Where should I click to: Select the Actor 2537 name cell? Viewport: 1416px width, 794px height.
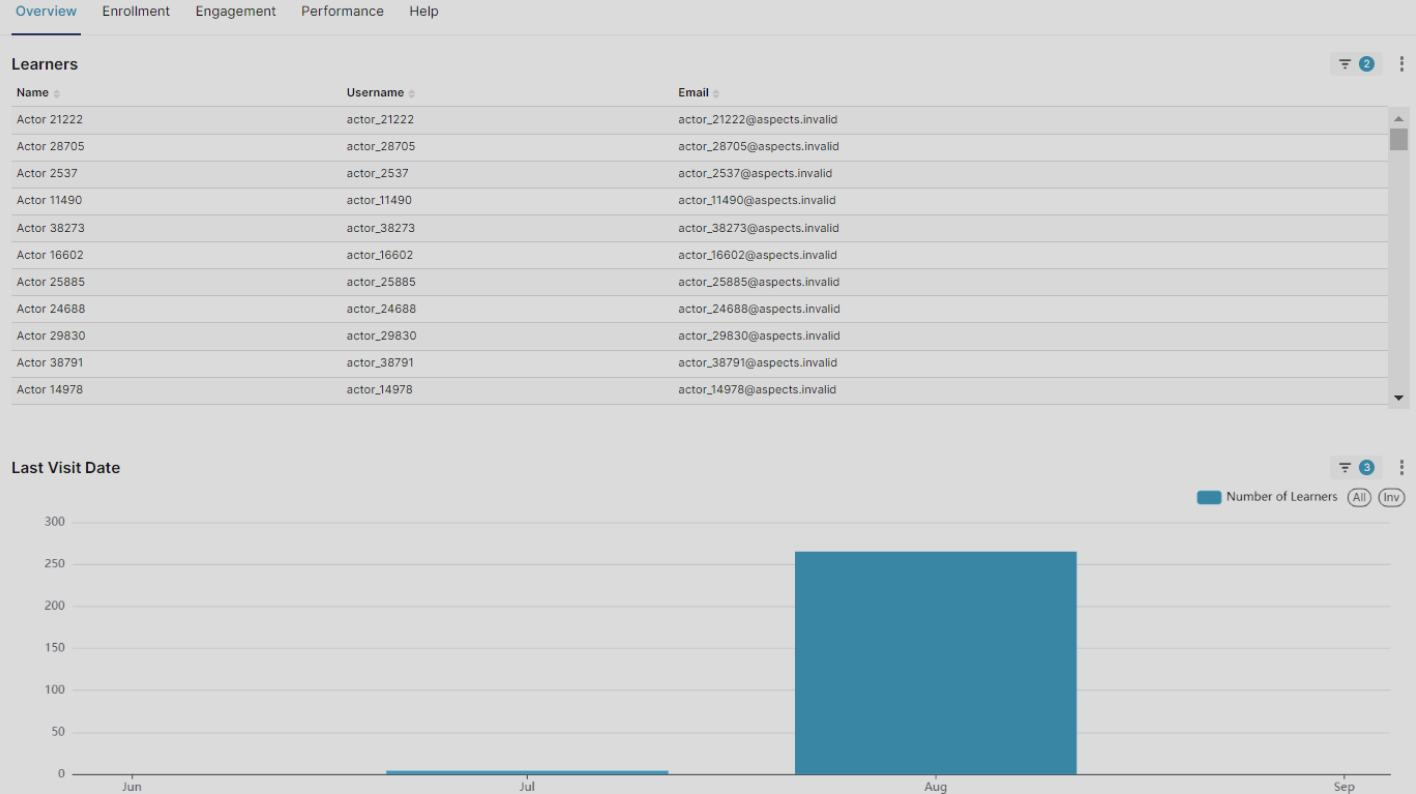tap(47, 174)
